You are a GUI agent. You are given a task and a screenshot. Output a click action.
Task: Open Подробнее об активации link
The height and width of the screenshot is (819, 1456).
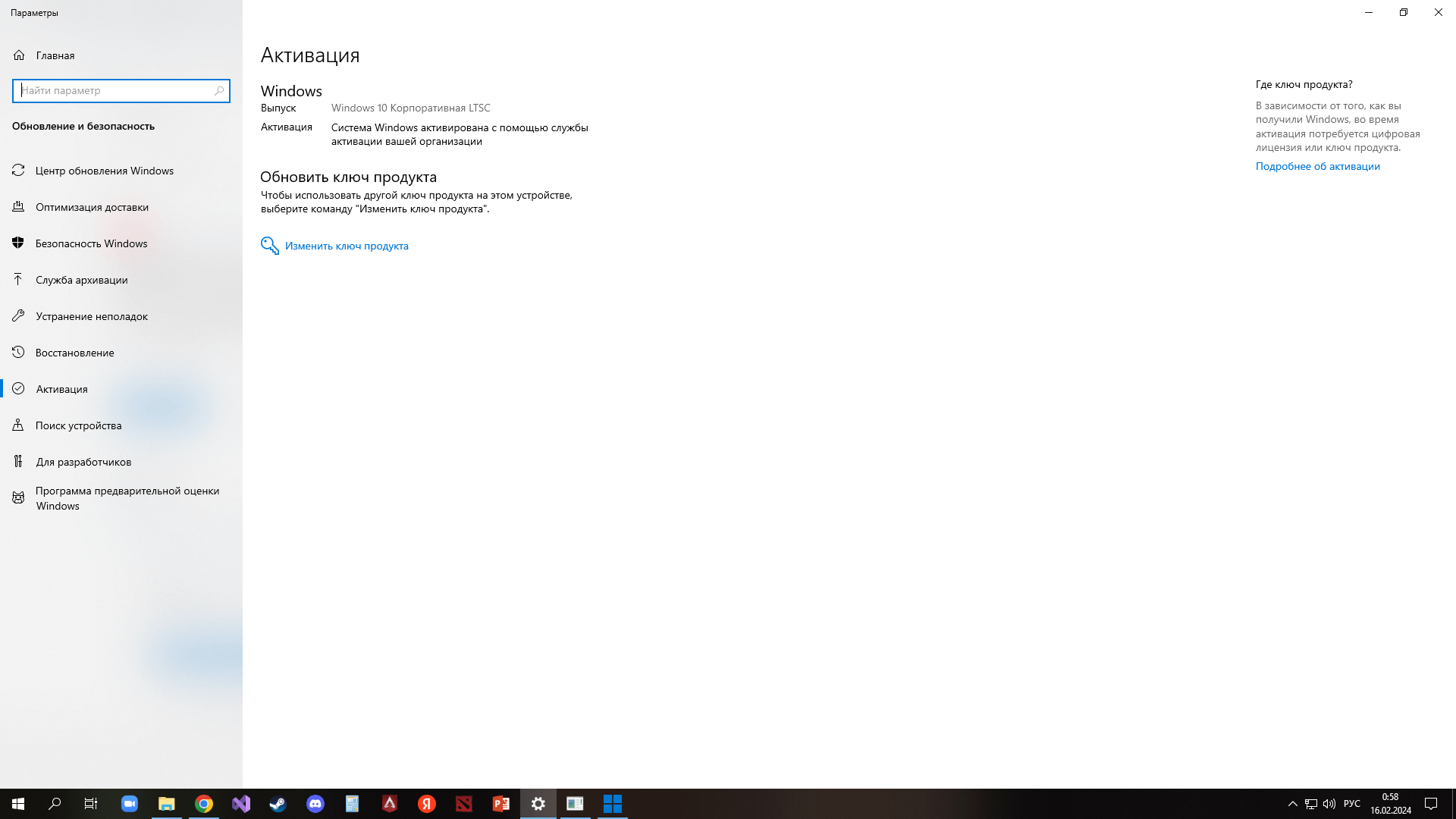[1317, 166]
